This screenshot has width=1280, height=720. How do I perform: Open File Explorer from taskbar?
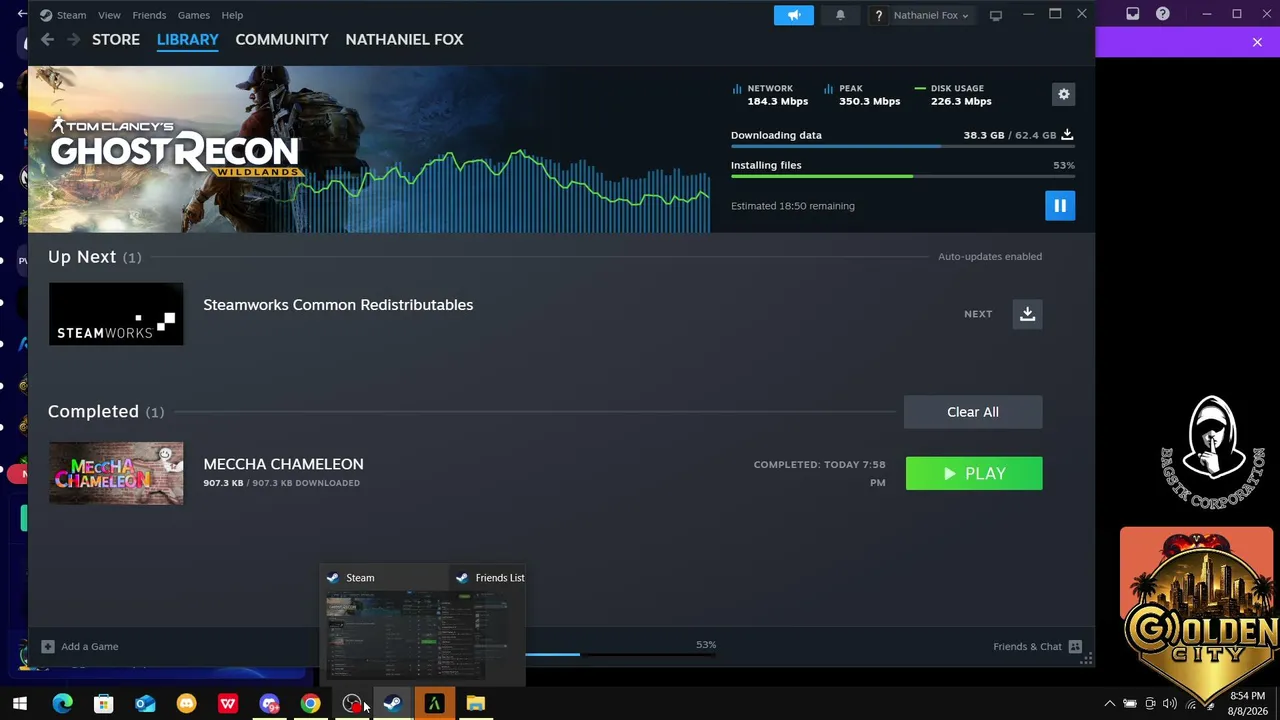point(476,704)
